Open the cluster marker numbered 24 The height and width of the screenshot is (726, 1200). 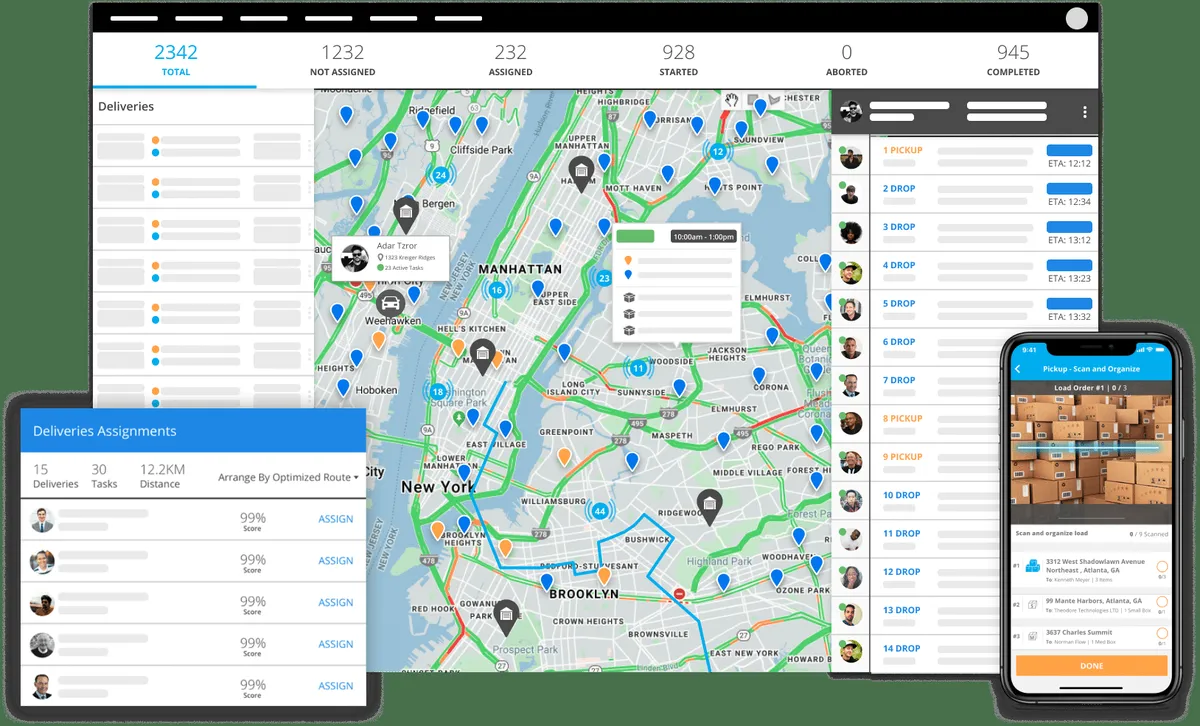[x=440, y=174]
